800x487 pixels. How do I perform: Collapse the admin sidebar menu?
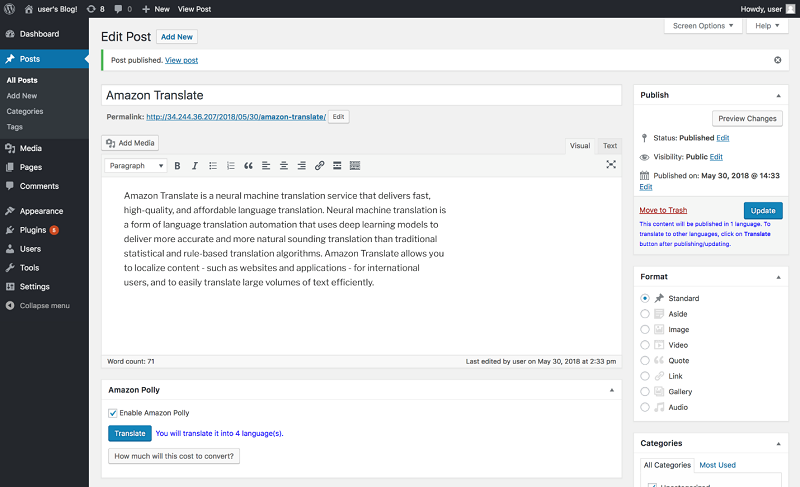point(44,305)
